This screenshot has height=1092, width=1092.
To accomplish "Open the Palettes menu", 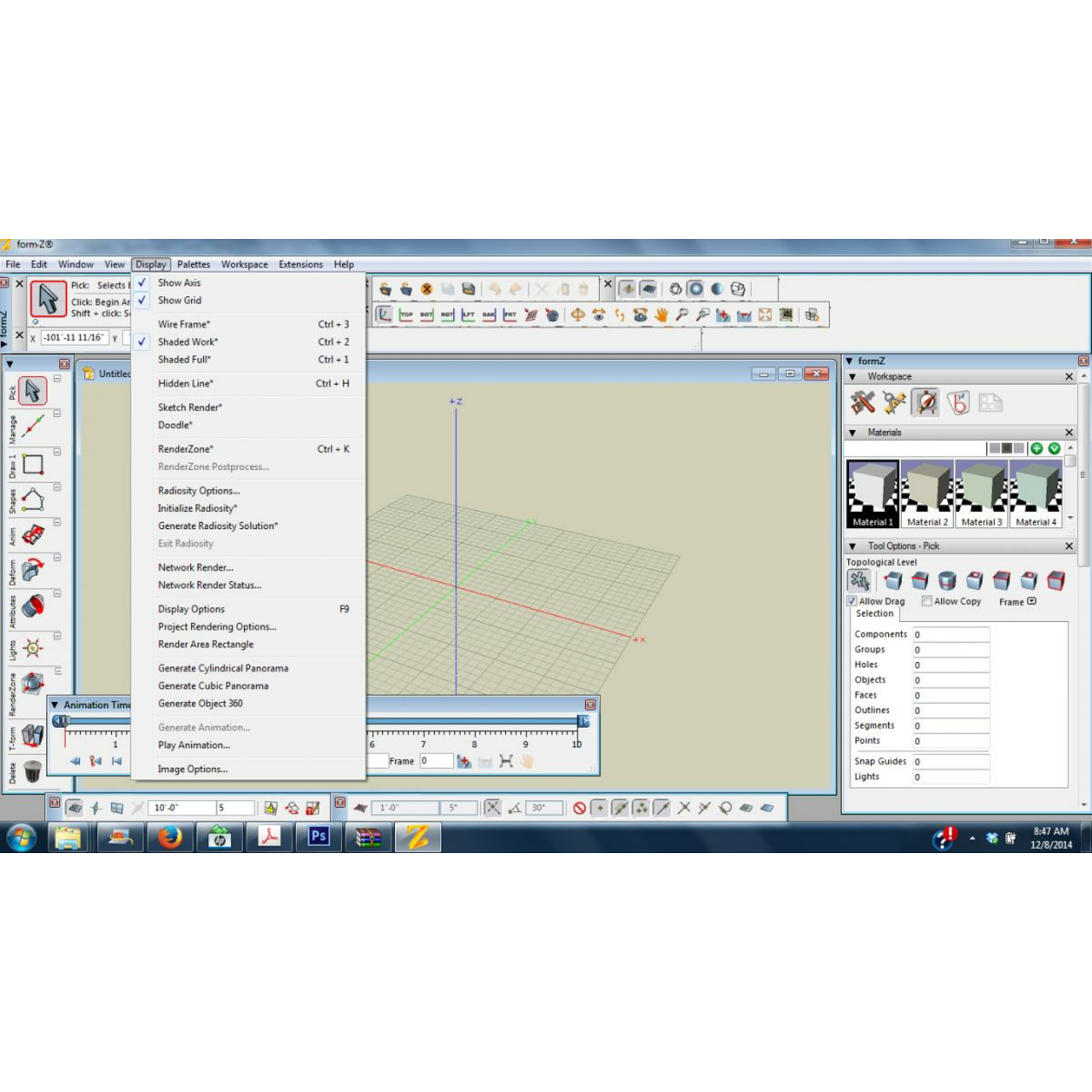I will (x=194, y=264).
